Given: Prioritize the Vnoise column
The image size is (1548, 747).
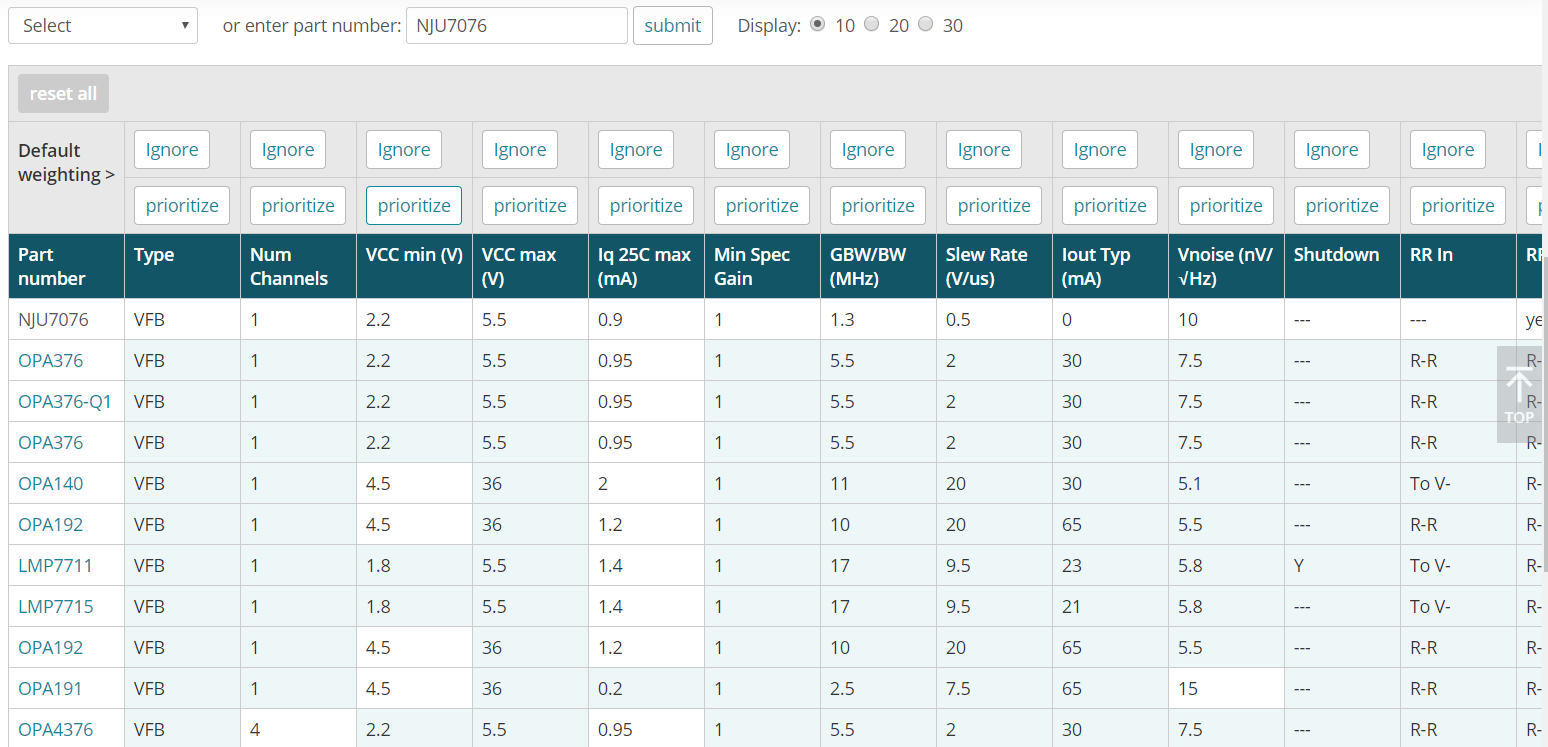Looking at the screenshot, I should click(x=1226, y=206).
